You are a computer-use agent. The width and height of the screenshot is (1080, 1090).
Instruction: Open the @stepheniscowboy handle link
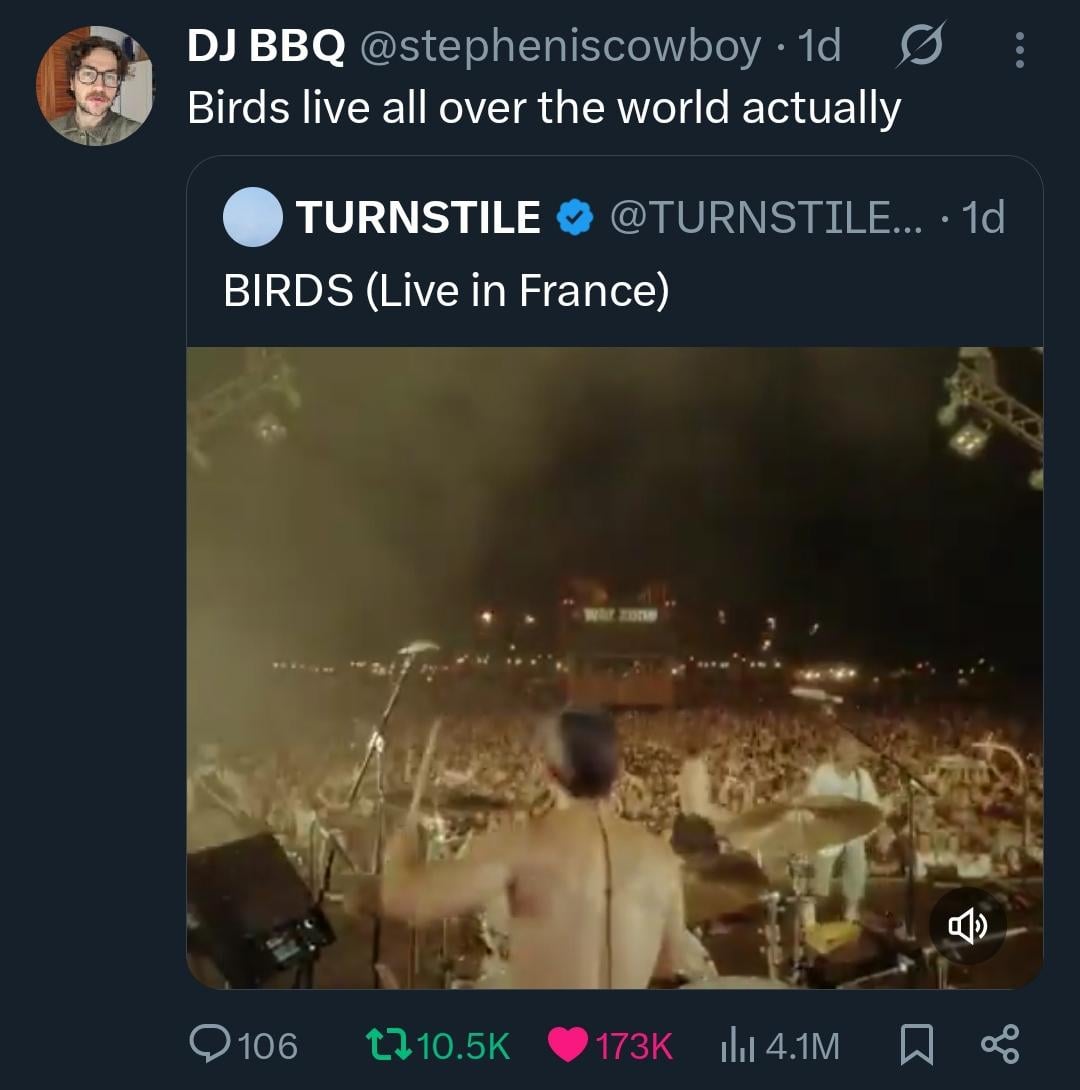559,47
